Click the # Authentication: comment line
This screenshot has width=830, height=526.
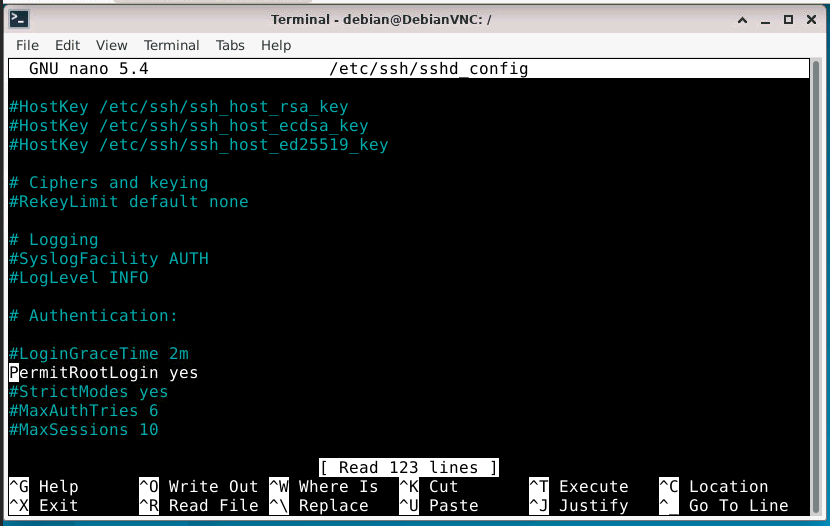(94, 316)
